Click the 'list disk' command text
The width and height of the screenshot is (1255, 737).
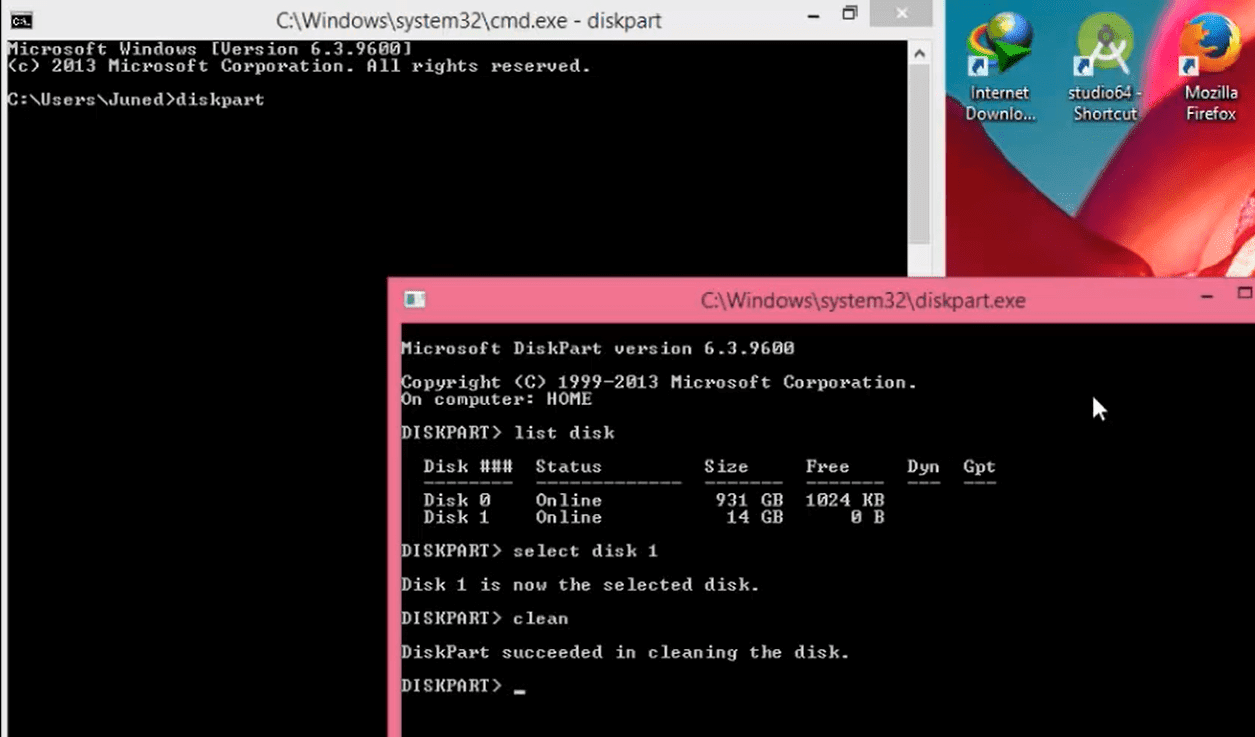tap(564, 433)
